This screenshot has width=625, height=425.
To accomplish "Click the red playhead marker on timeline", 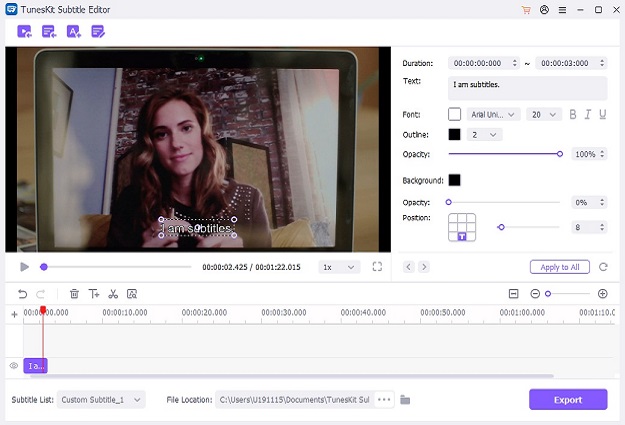I will coord(43,310).
